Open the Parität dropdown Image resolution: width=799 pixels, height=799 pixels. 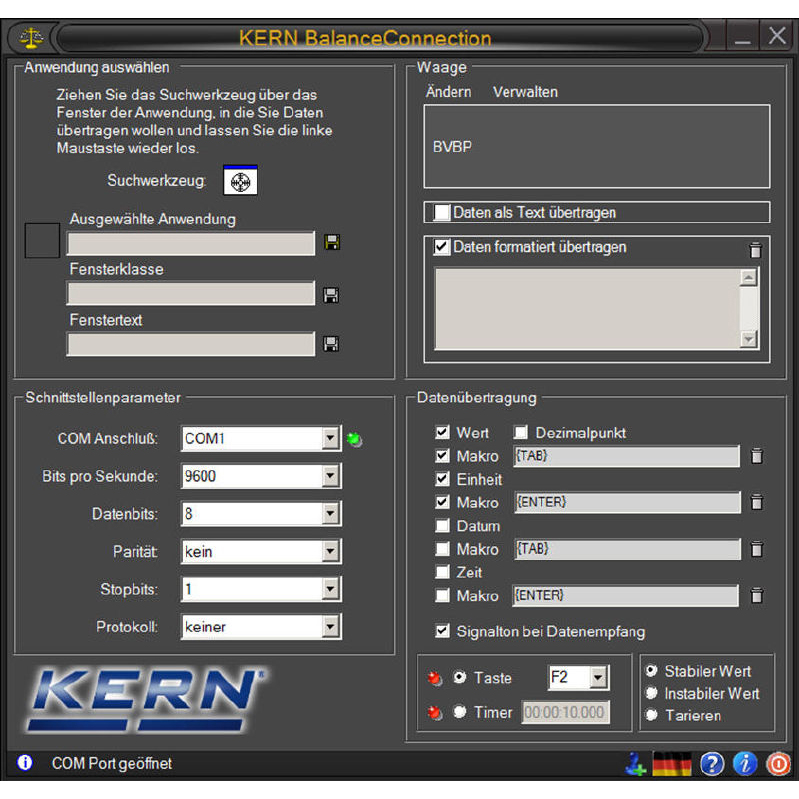pyautogui.click(x=330, y=551)
